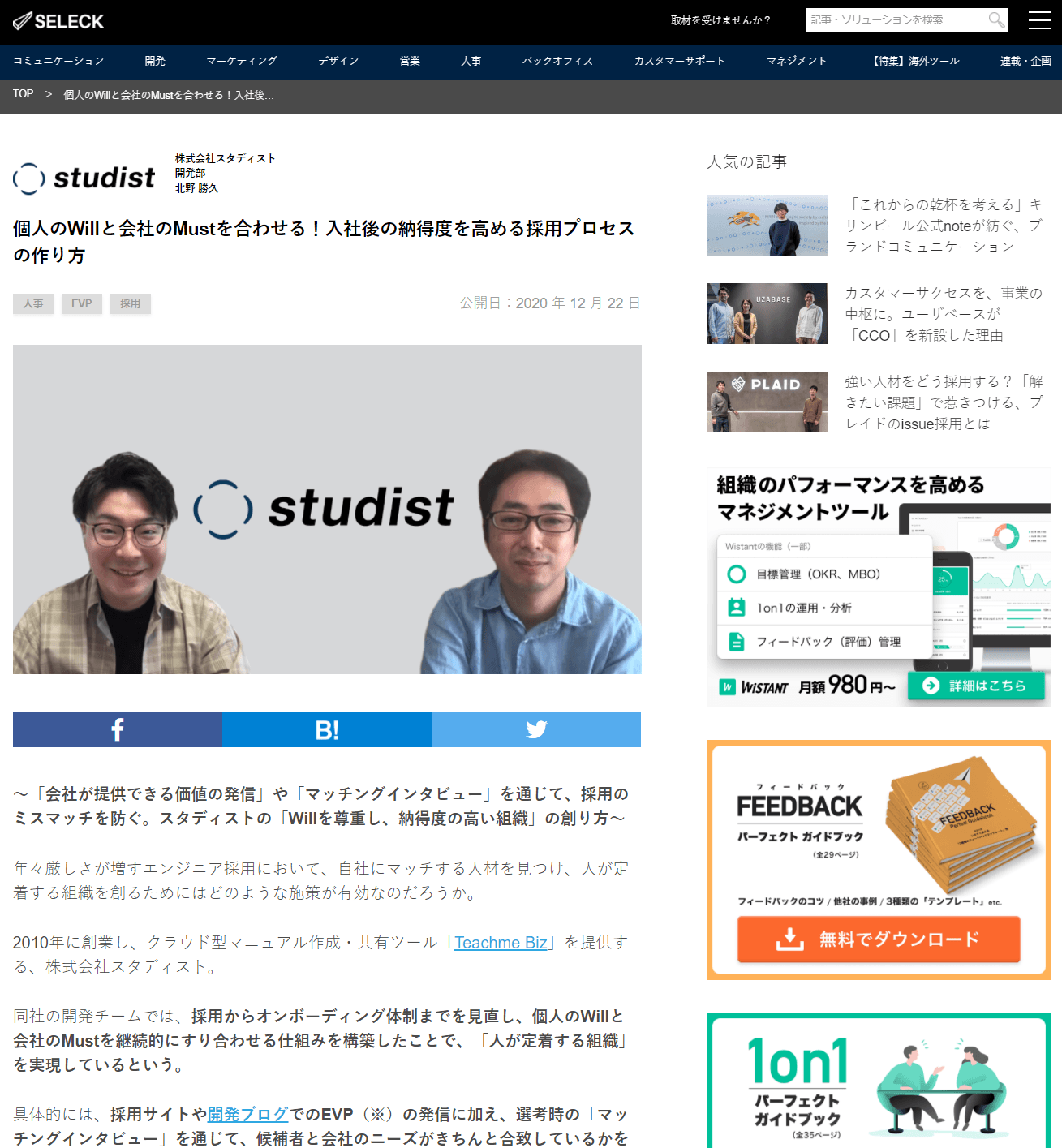1062x1148 pixels.
Task: Open the hamburger menu
Action: click(x=1039, y=20)
